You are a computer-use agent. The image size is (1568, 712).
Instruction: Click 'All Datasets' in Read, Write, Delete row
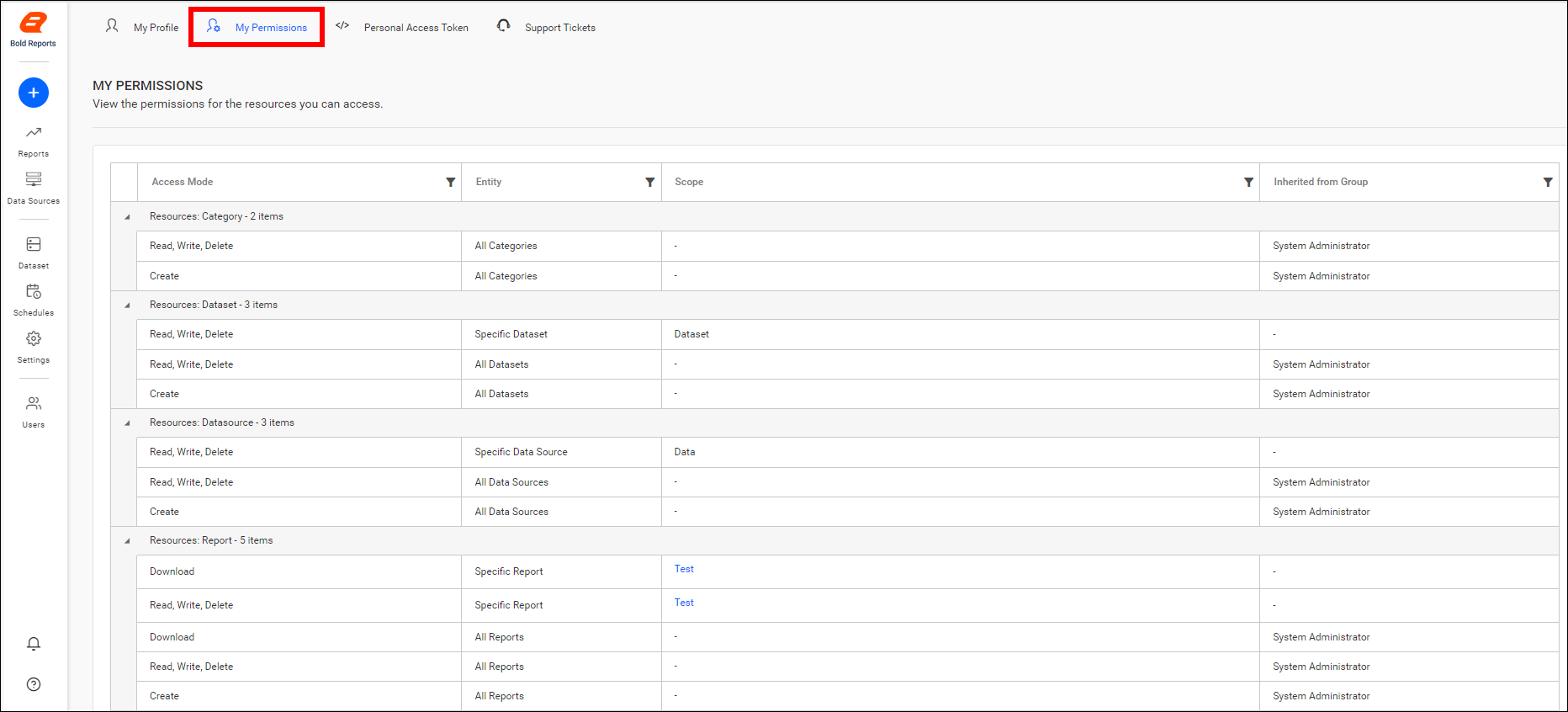[501, 364]
